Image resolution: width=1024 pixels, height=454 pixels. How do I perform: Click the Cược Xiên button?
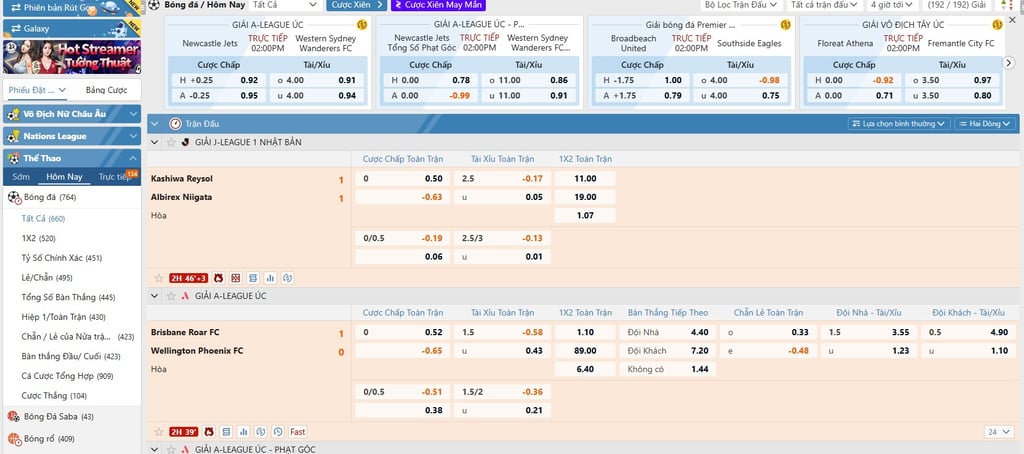(357, 5)
